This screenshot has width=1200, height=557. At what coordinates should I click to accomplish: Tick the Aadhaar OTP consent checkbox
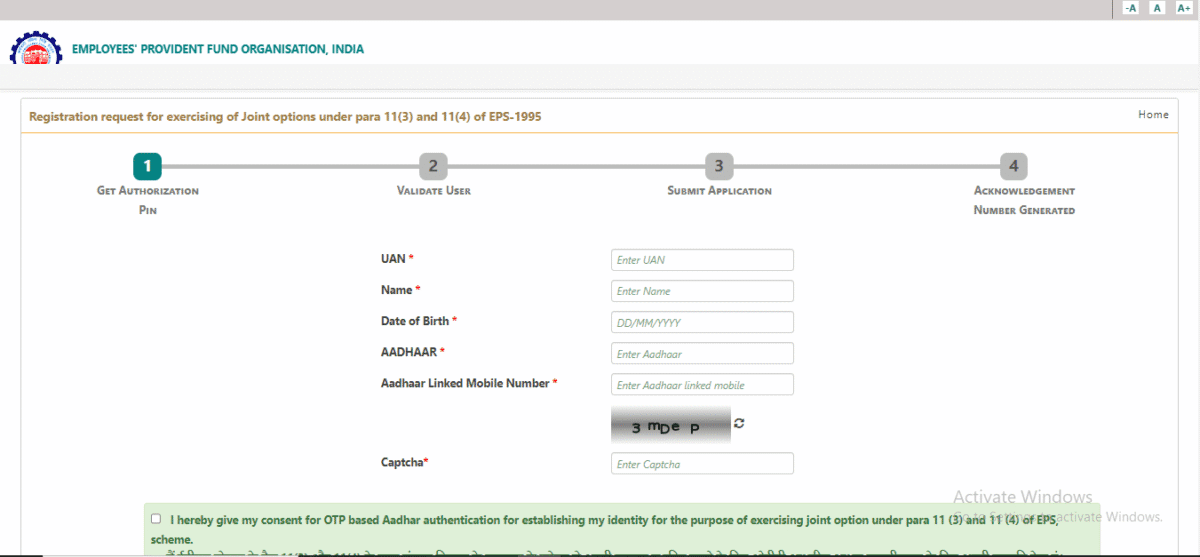(156, 519)
